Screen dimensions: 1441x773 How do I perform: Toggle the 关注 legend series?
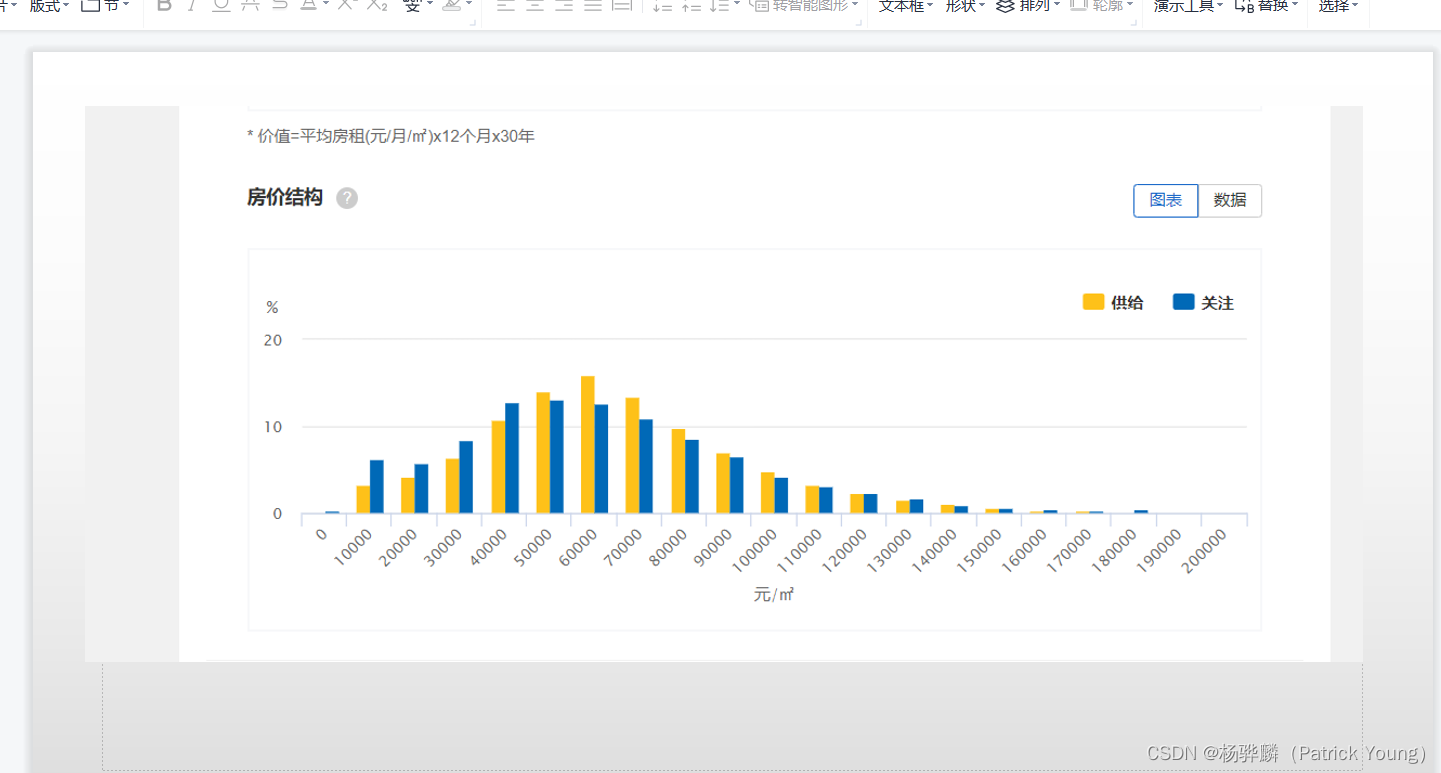(x=1203, y=302)
